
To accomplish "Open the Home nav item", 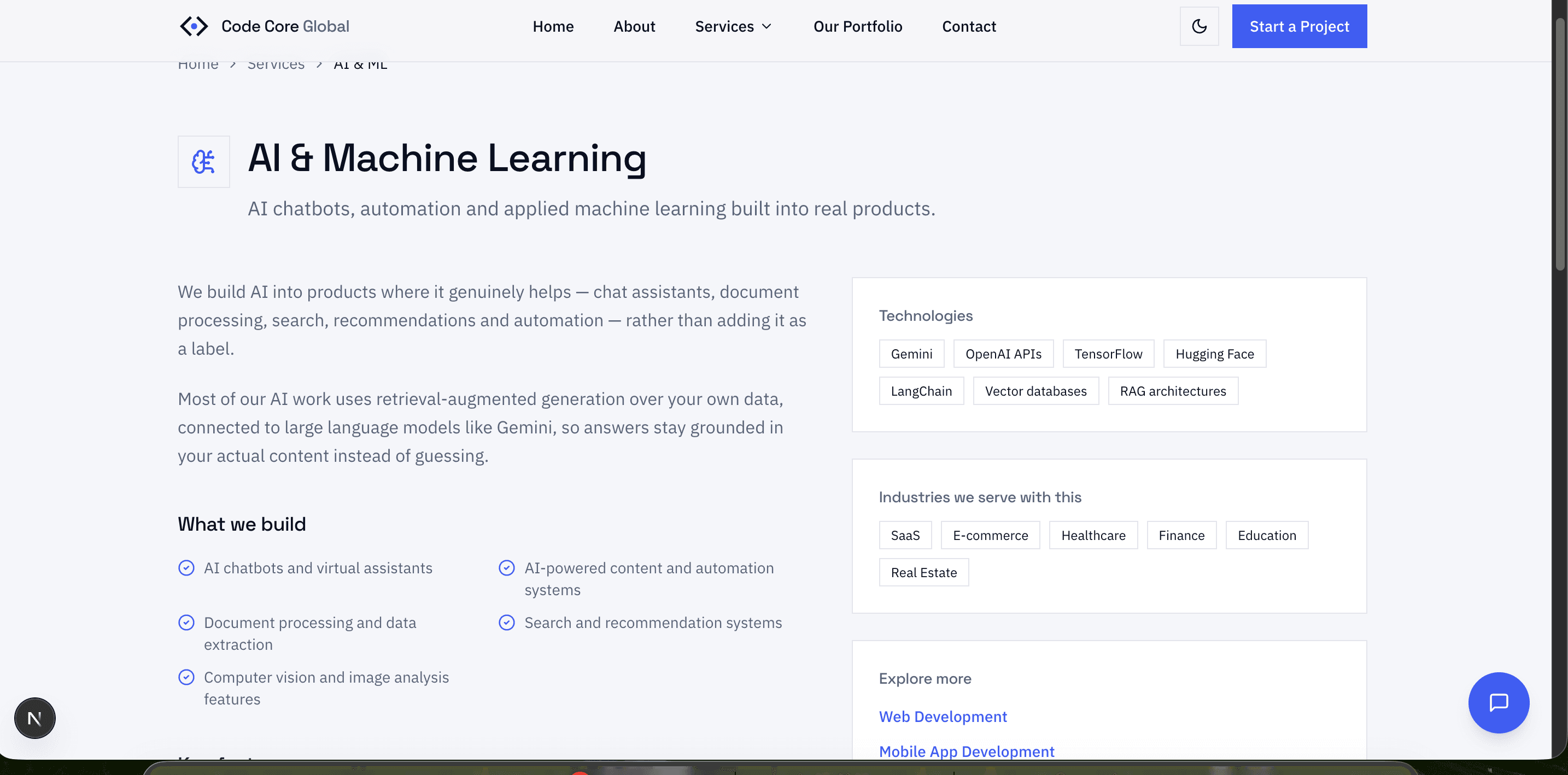I will 553,26.
